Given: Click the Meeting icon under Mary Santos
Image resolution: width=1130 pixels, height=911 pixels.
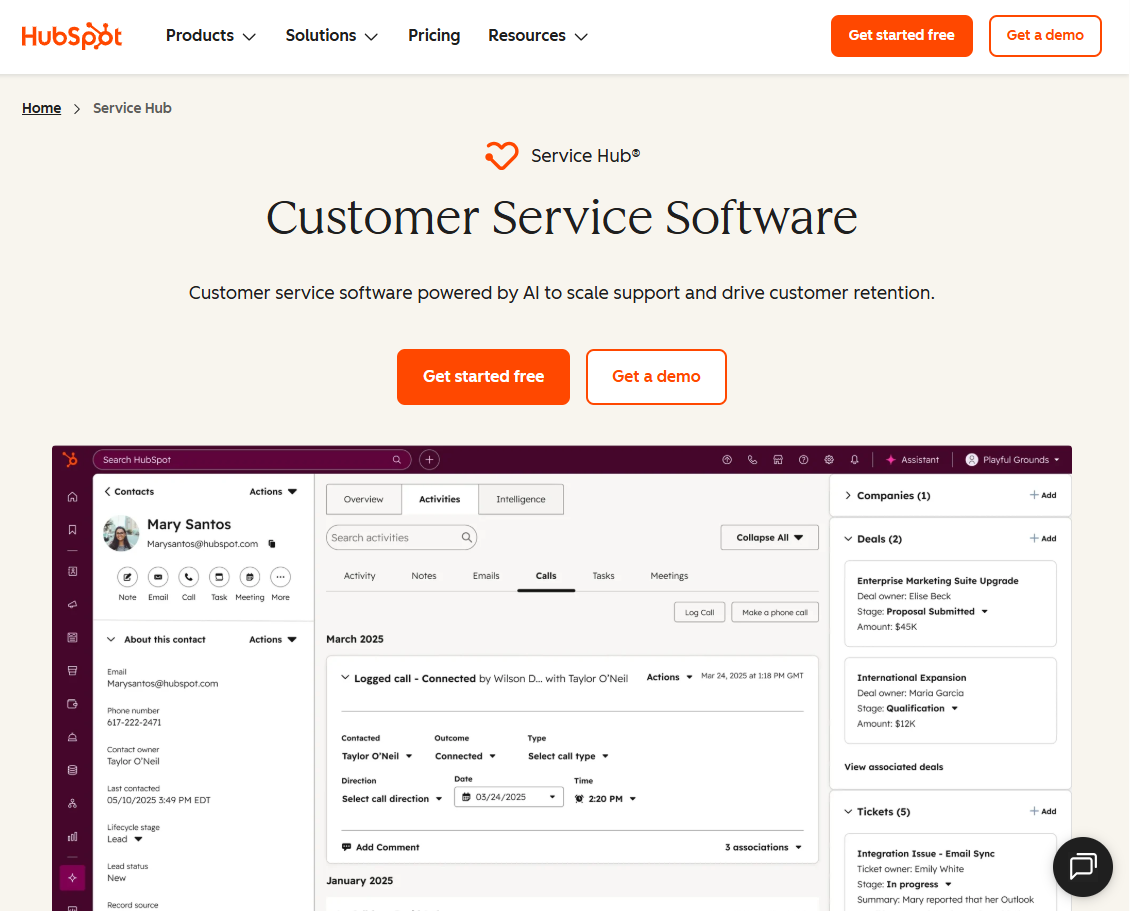Looking at the screenshot, I should coord(250,577).
